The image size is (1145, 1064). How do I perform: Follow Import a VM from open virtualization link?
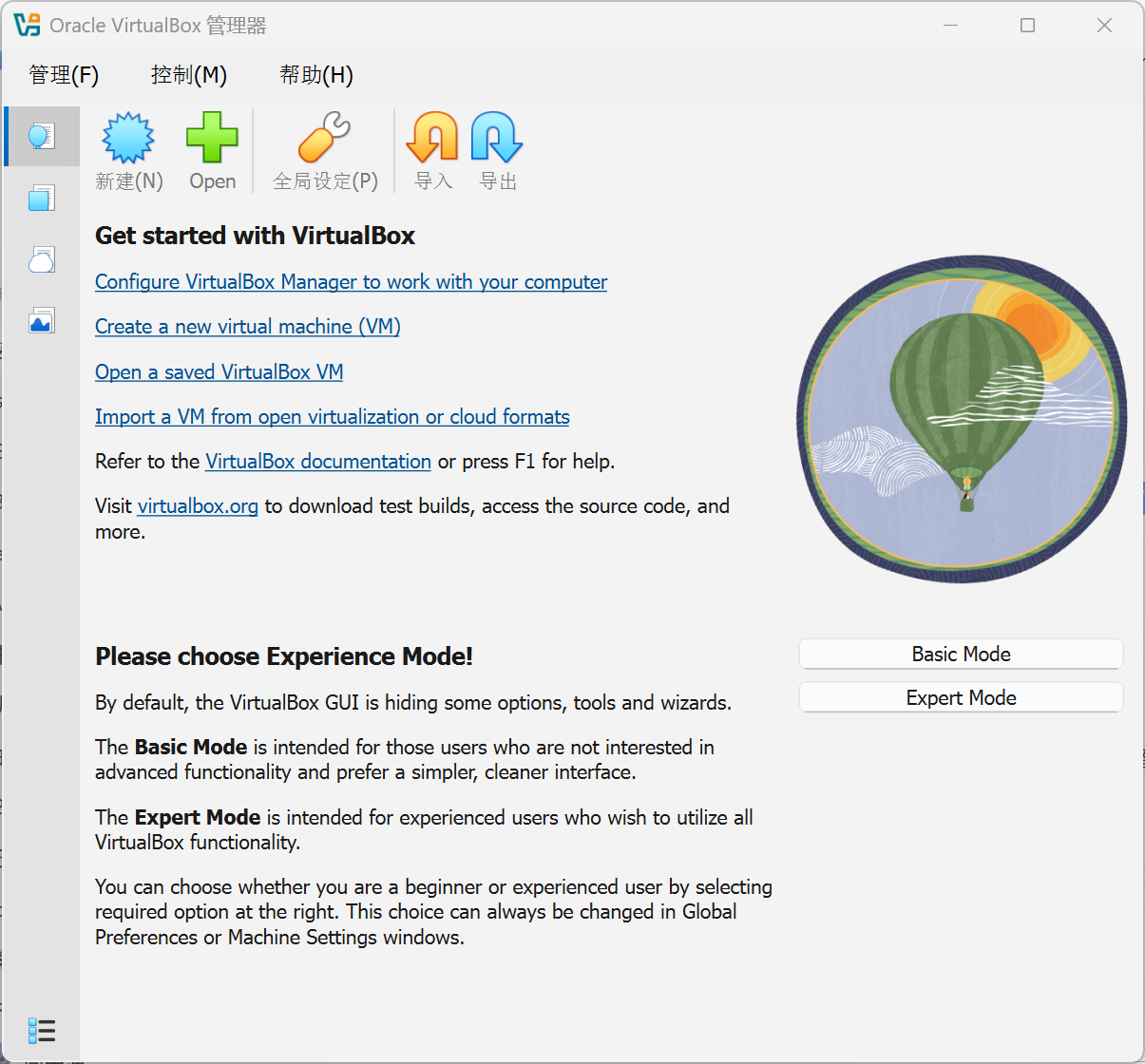pos(332,417)
